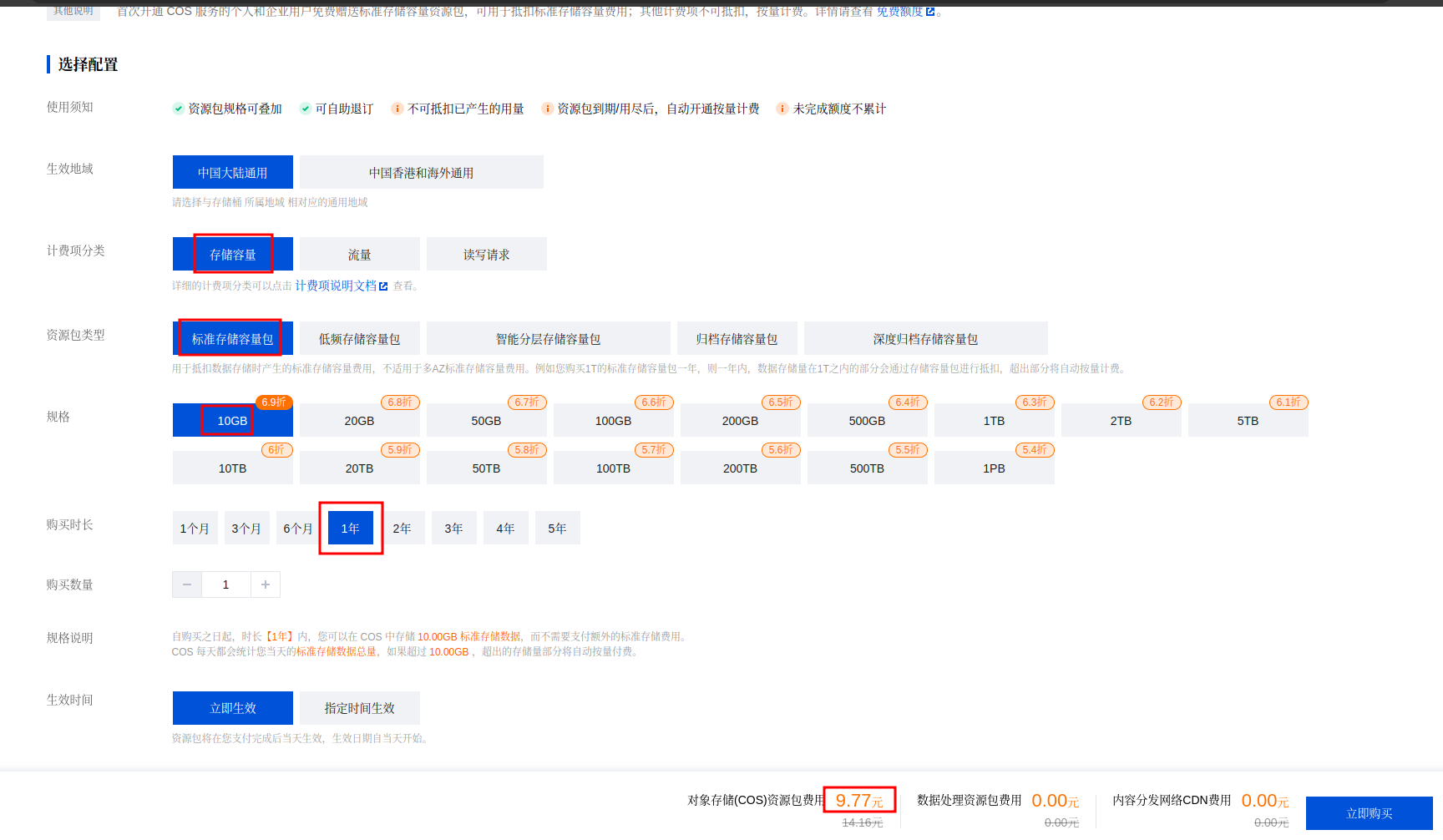1443x840 pixels.
Task: Click the info icon before 资源包到期/用尽后
Action: [x=548, y=109]
